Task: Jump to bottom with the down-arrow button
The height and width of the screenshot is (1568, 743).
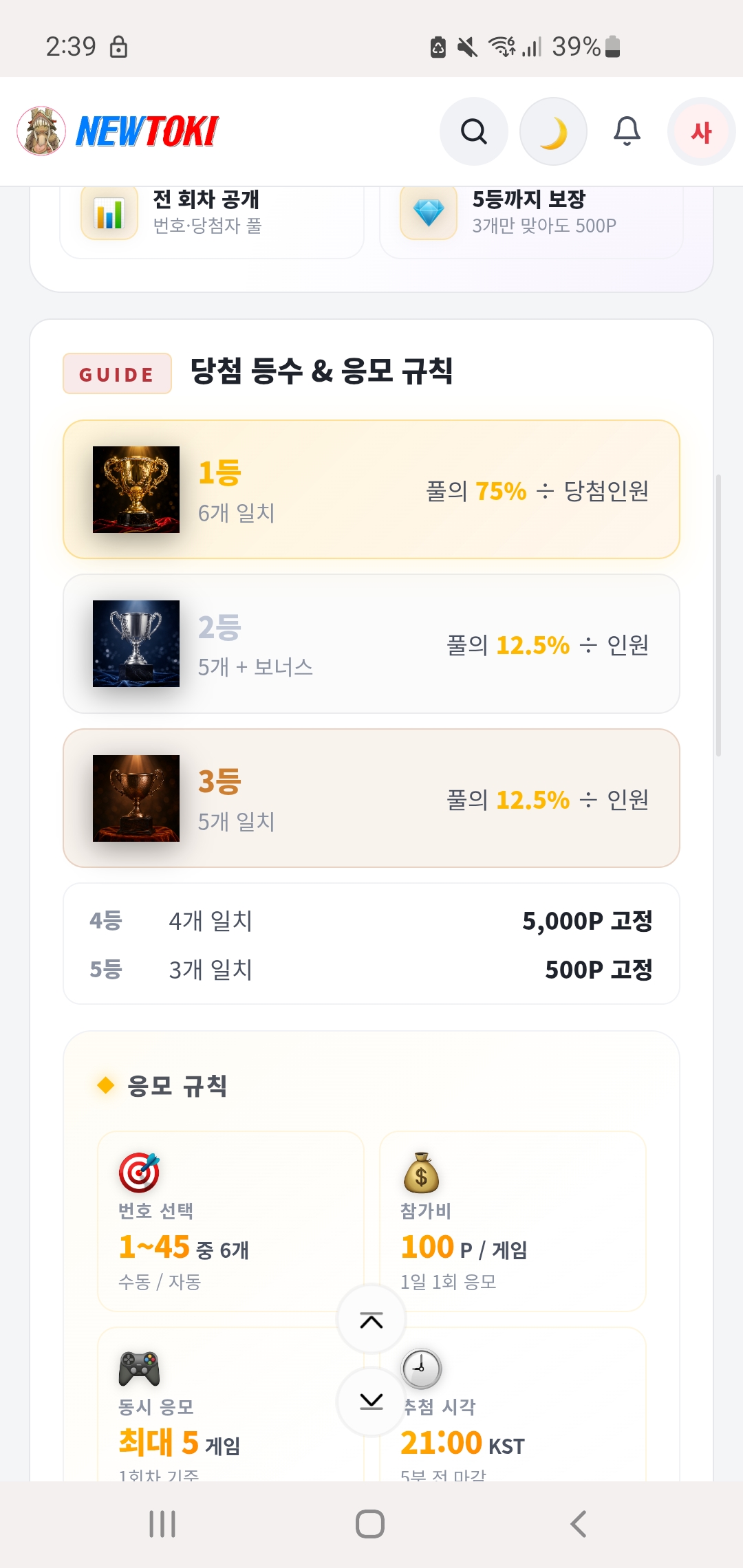Action: click(371, 1402)
